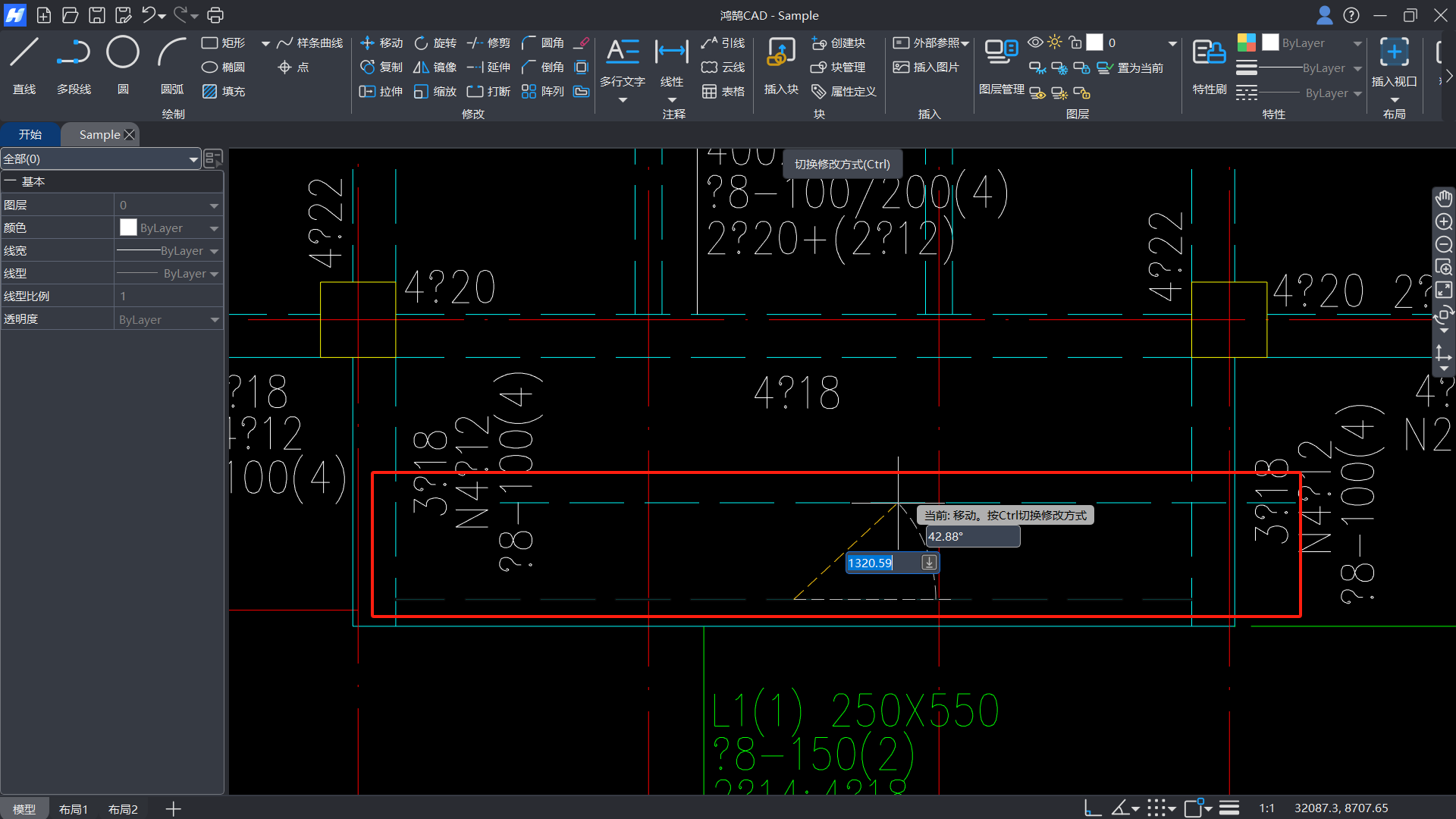Switch to the 开始 start tab
This screenshot has height=819, width=1456.
(x=30, y=134)
